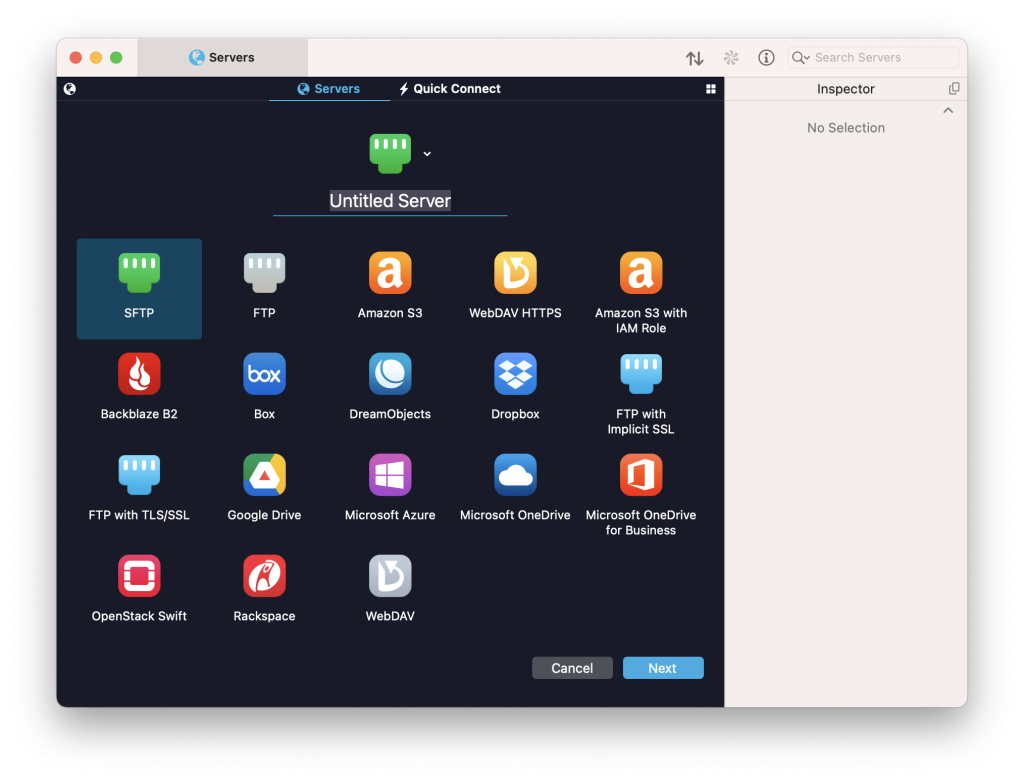
Task: Click the Inspector panel title
Action: (845, 89)
